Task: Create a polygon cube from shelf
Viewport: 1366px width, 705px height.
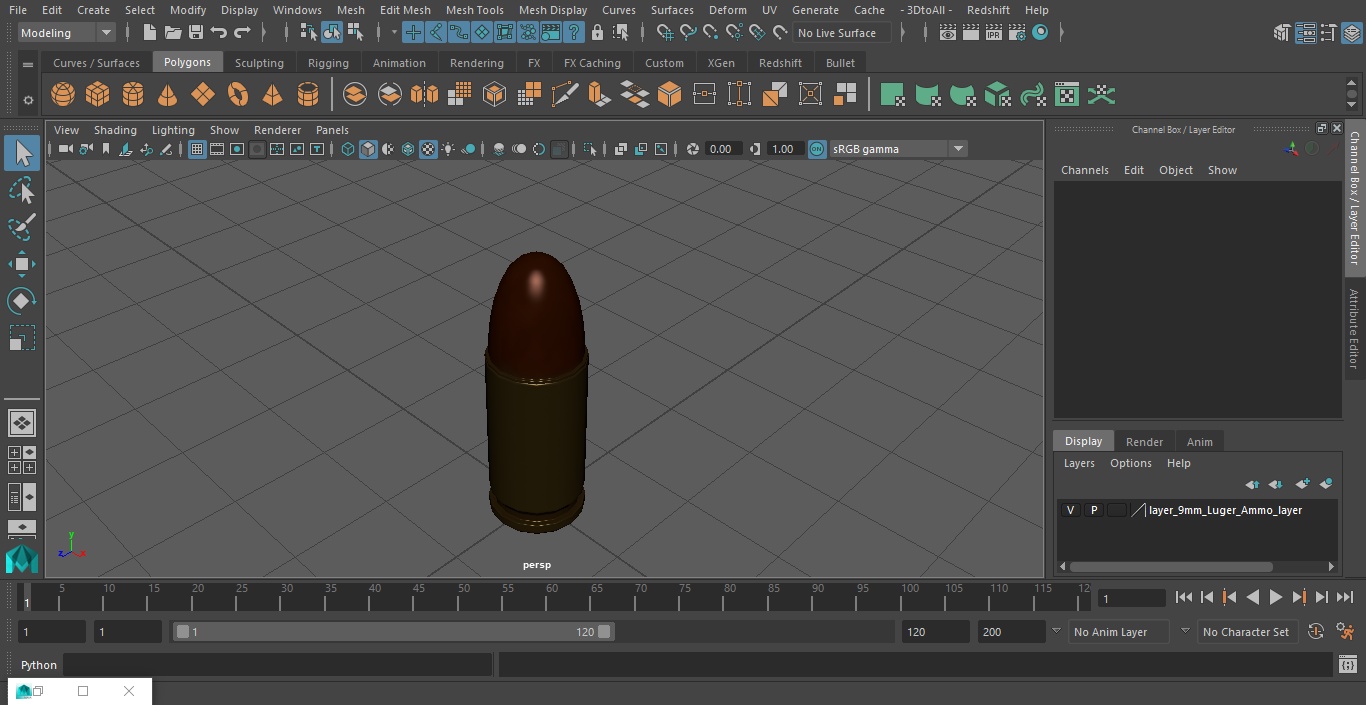Action: pyautogui.click(x=98, y=95)
